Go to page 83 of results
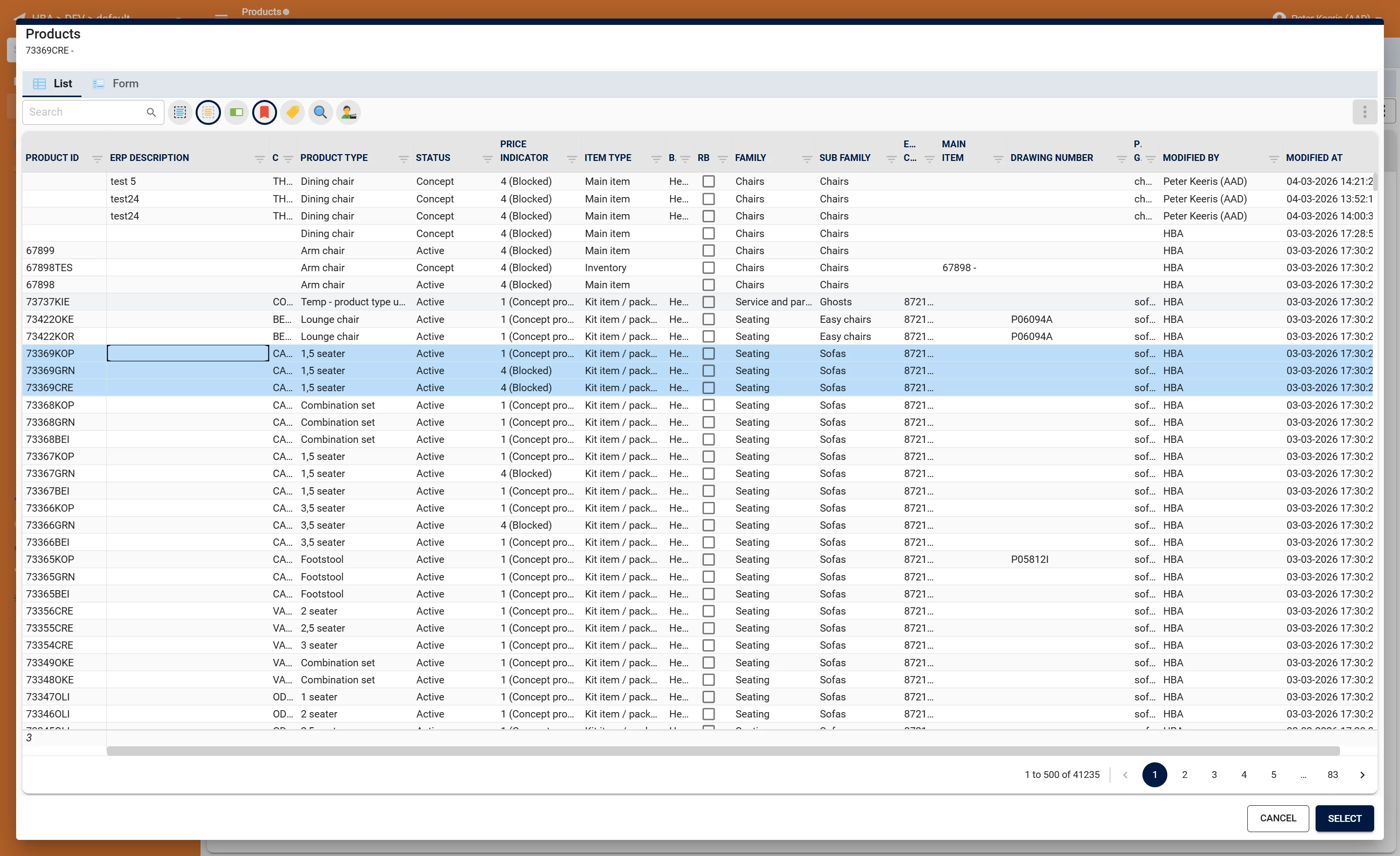Image resolution: width=1400 pixels, height=856 pixels. click(1332, 775)
